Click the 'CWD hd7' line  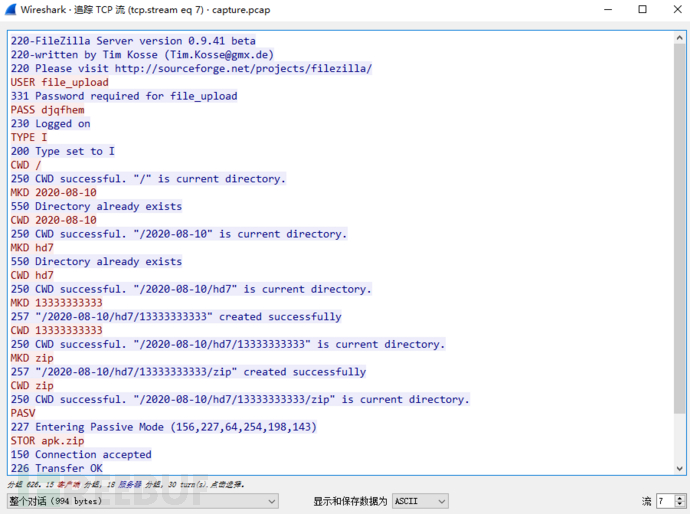(32, 275)
